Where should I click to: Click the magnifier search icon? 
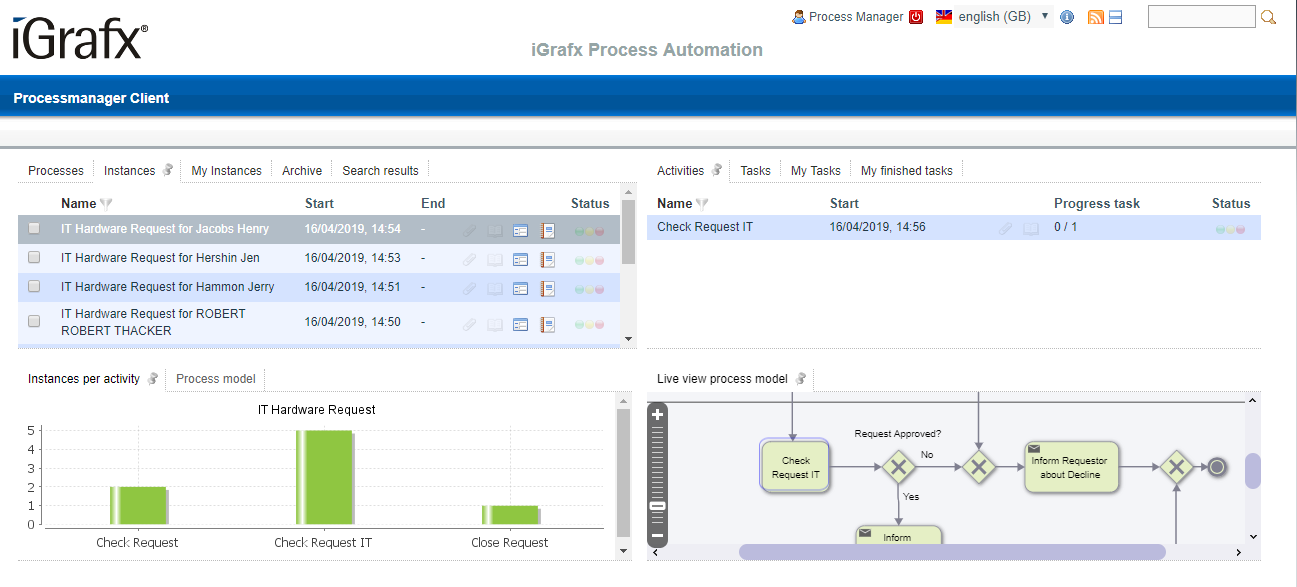tap(1269, 17)
